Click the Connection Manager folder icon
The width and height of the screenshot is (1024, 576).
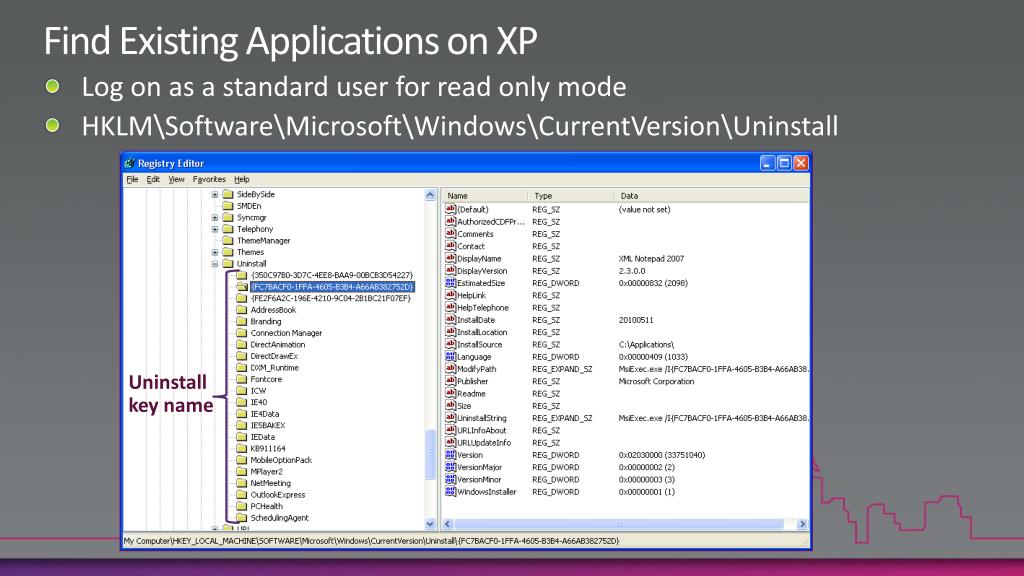[x=242, y=333]
